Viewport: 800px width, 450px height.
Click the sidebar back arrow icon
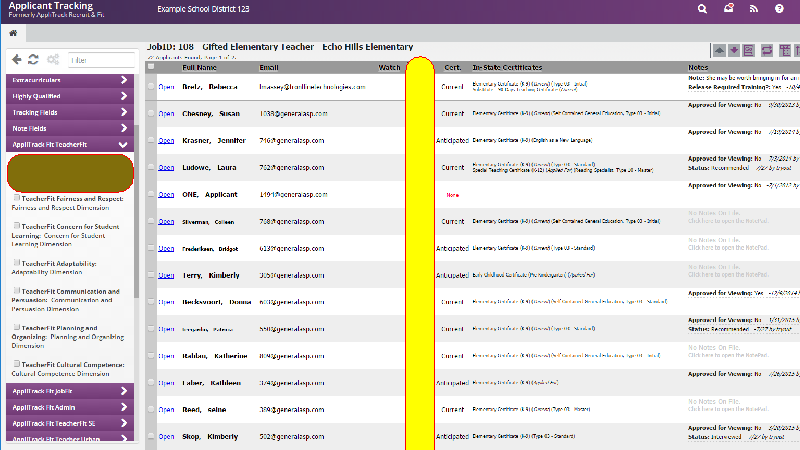point(17,60)
